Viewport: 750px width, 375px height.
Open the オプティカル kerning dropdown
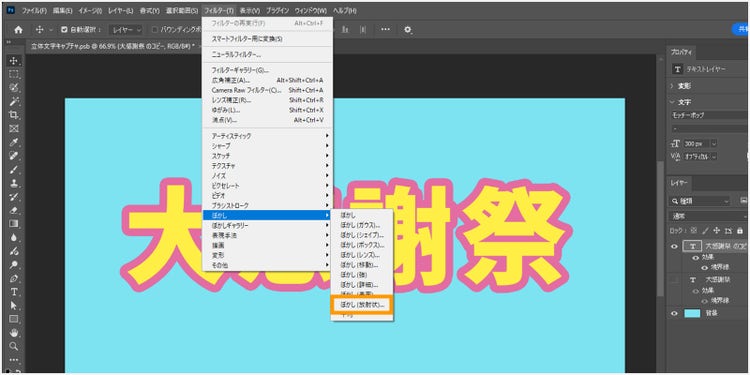pos(701,156)
